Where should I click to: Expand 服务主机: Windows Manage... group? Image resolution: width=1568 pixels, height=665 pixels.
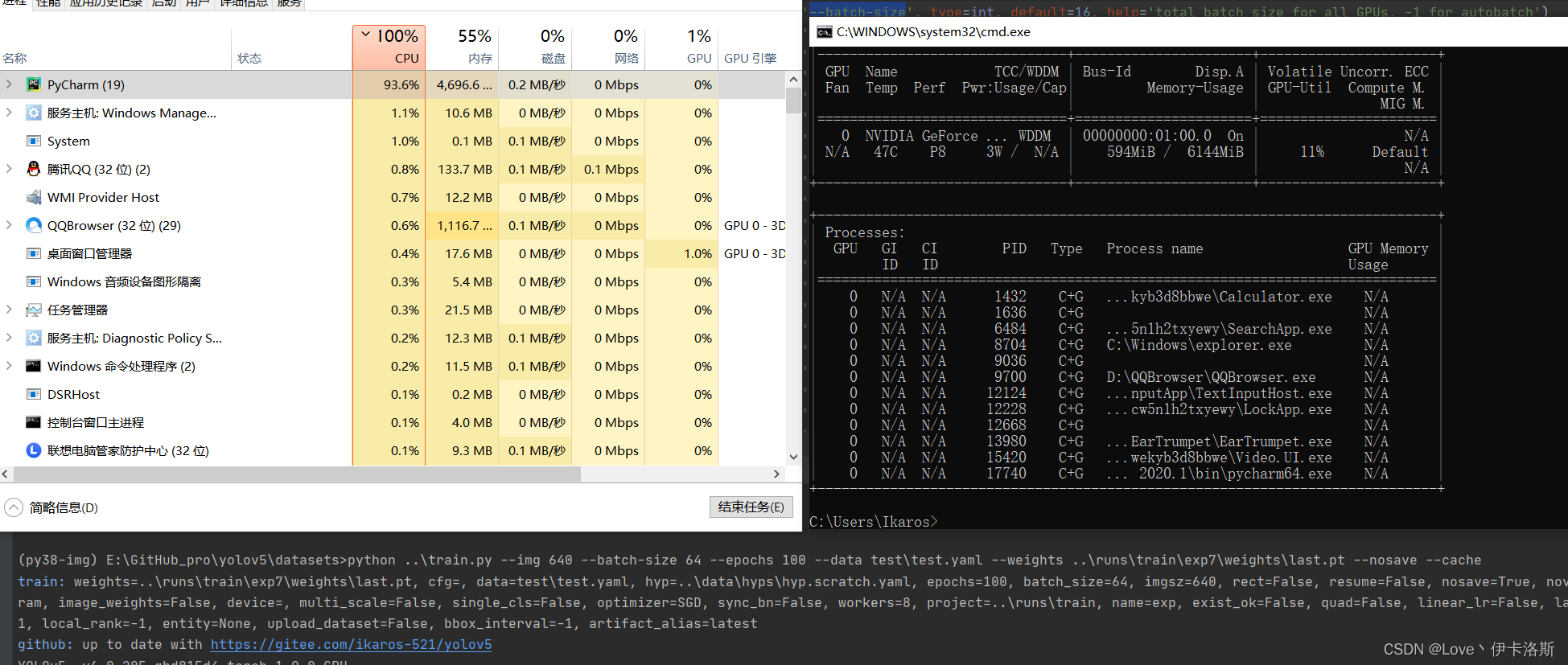click(9, 113)
